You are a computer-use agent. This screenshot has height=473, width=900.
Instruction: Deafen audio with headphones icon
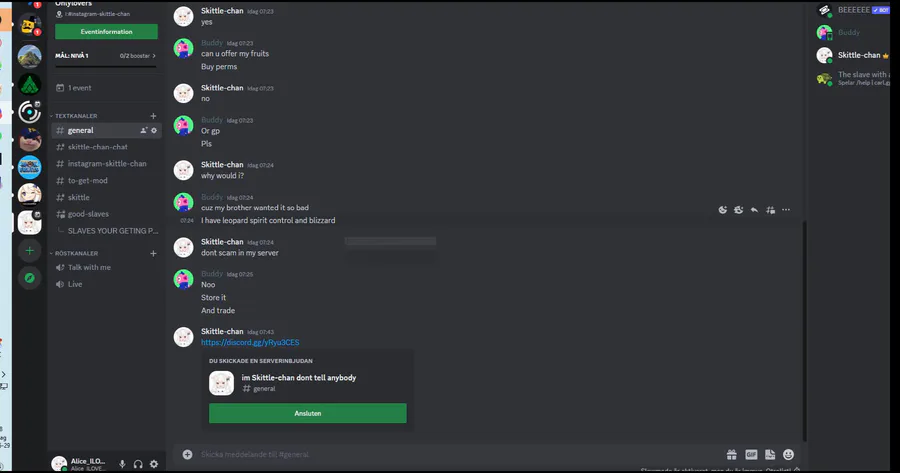pos(138,463)
